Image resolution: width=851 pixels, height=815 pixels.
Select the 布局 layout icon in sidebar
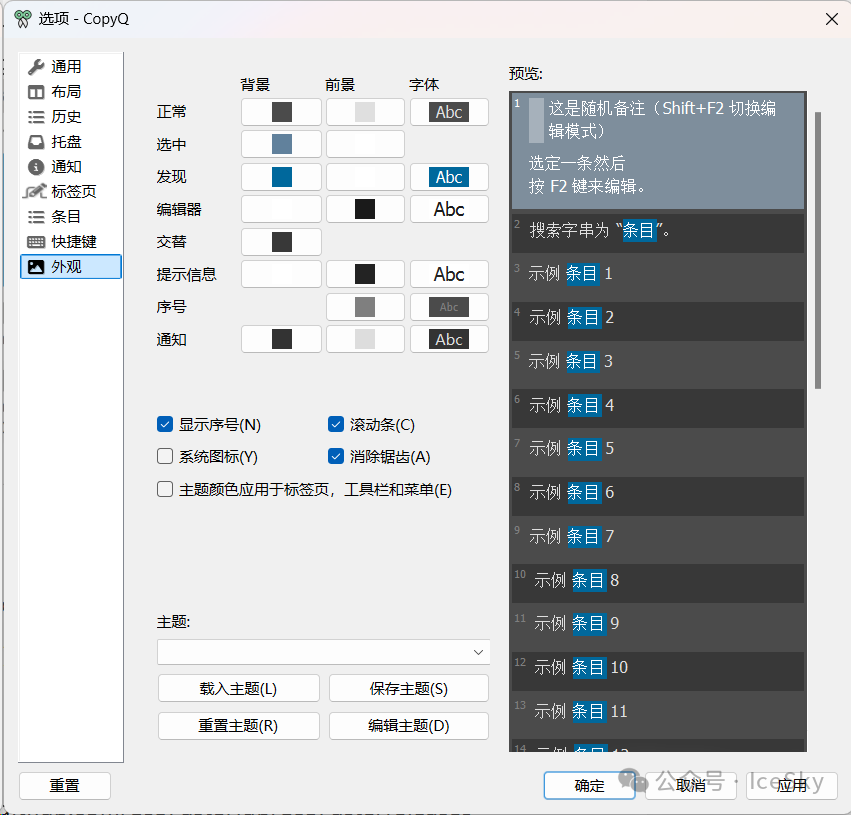click(x=36, y=92)
